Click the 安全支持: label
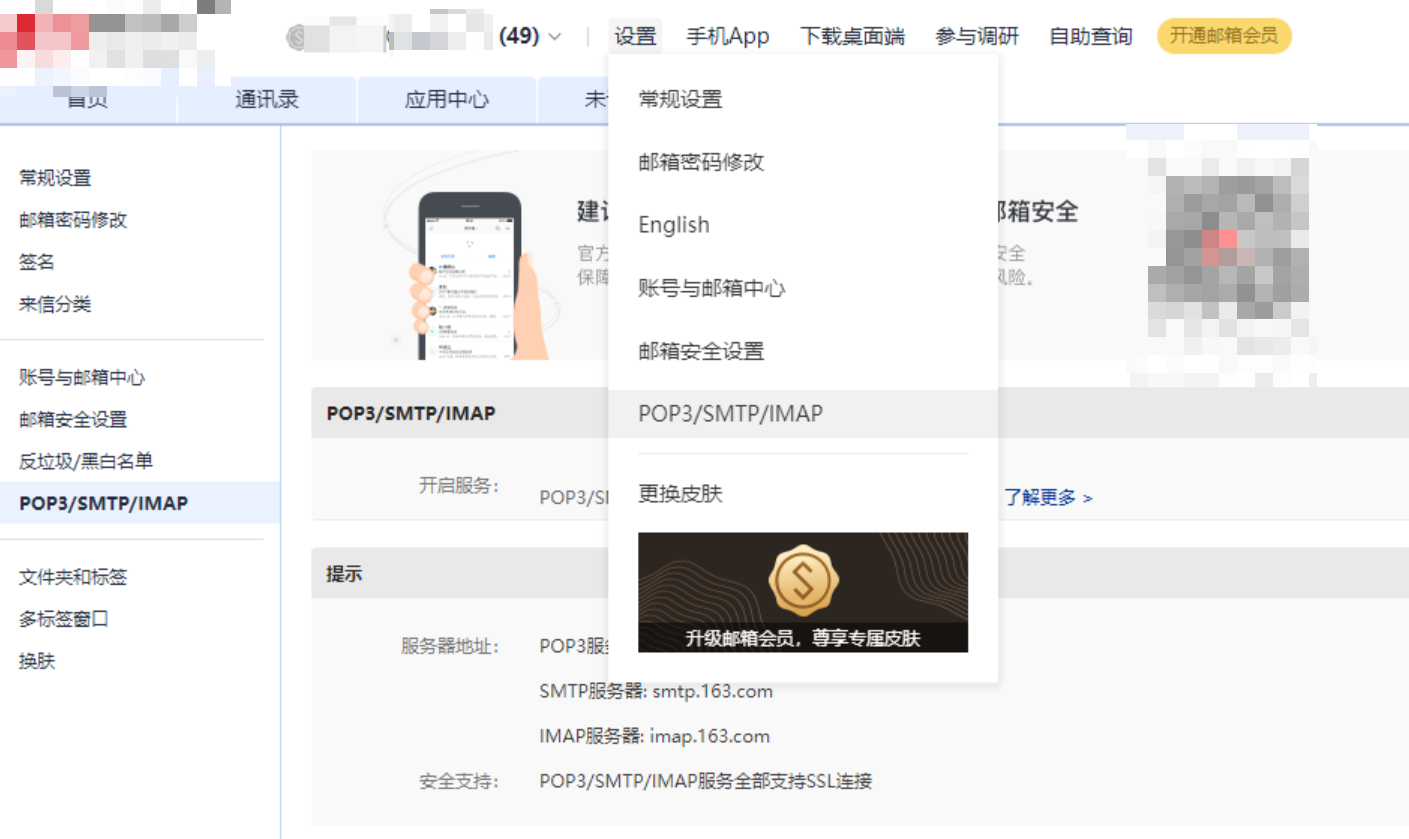This screenshot has height=839, width=1409. pyautogui.click(x=459, y=781)
